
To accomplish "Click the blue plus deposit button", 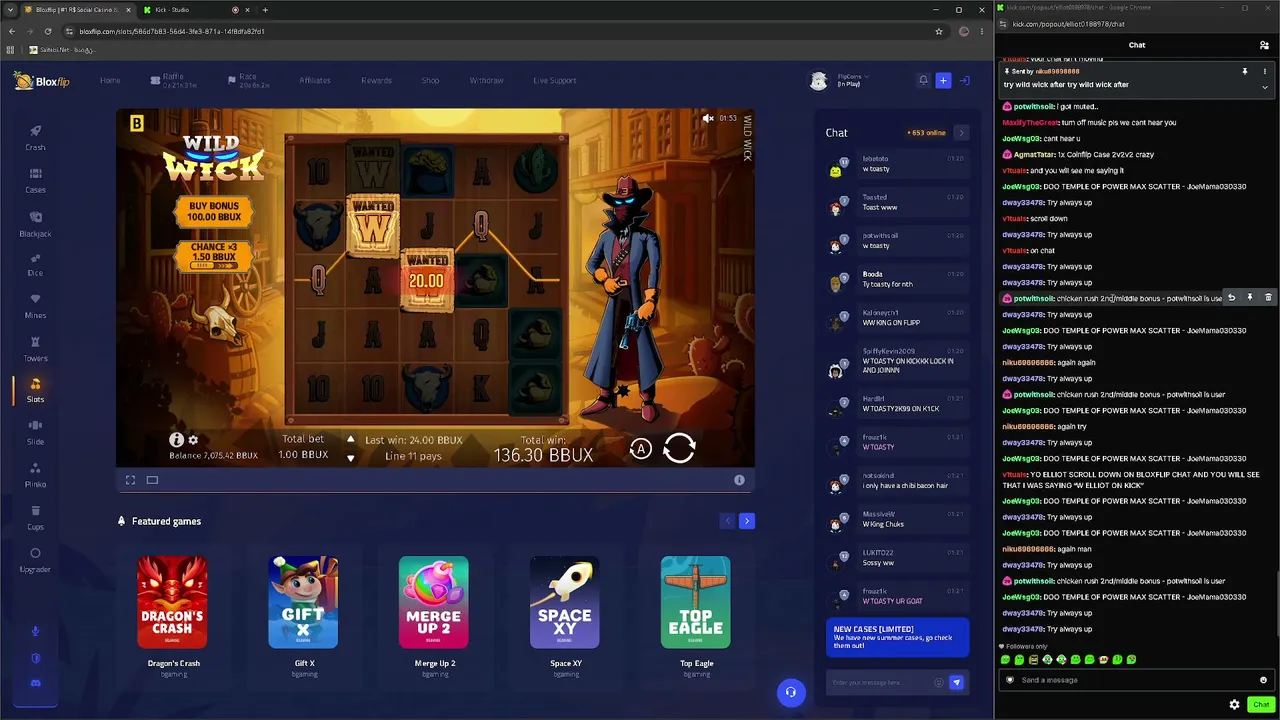I will coord(943,80).
